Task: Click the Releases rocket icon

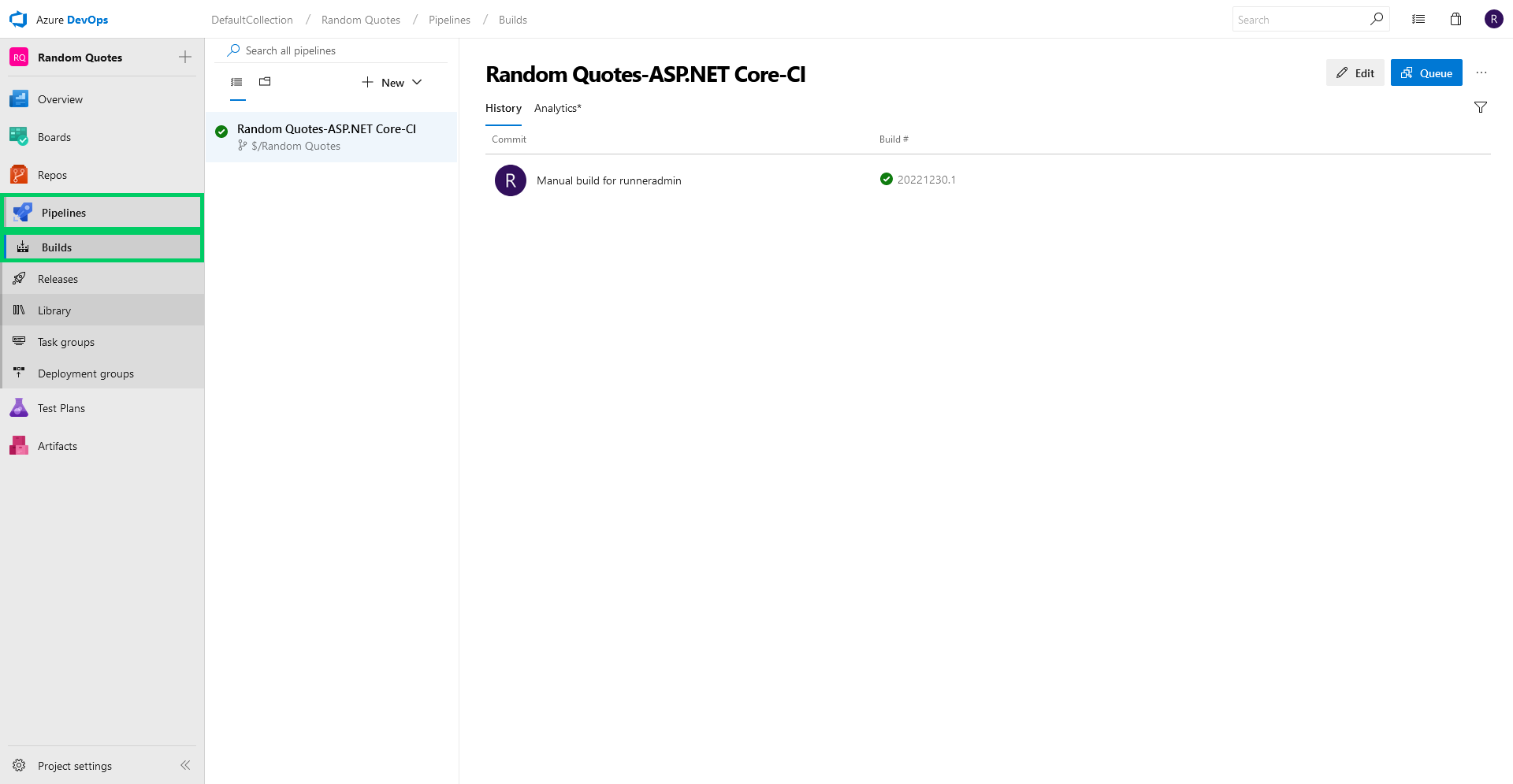Action: tap(19, 278)
